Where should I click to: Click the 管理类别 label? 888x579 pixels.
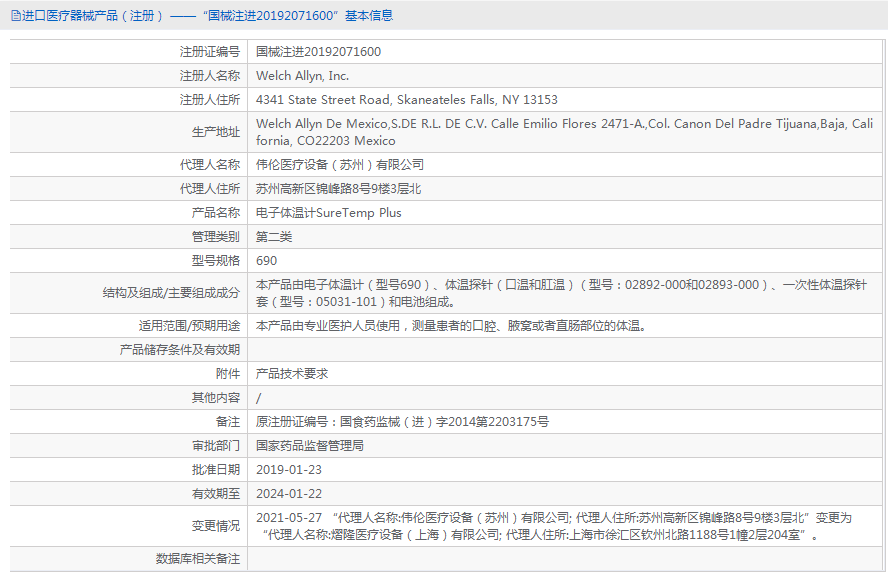point(216,237)
